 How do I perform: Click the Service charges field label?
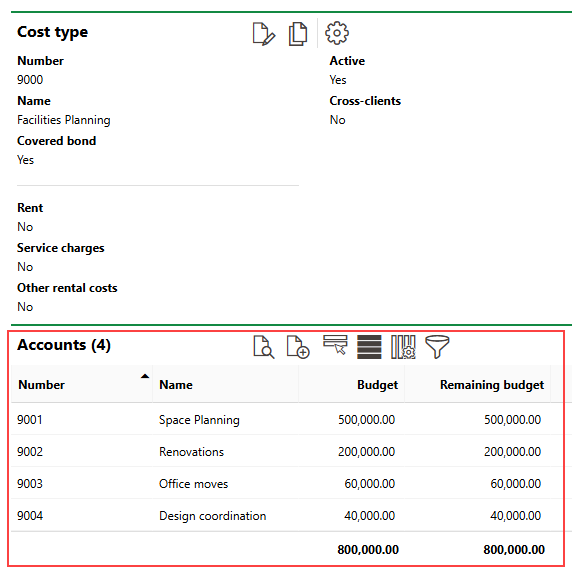[61, 248]
